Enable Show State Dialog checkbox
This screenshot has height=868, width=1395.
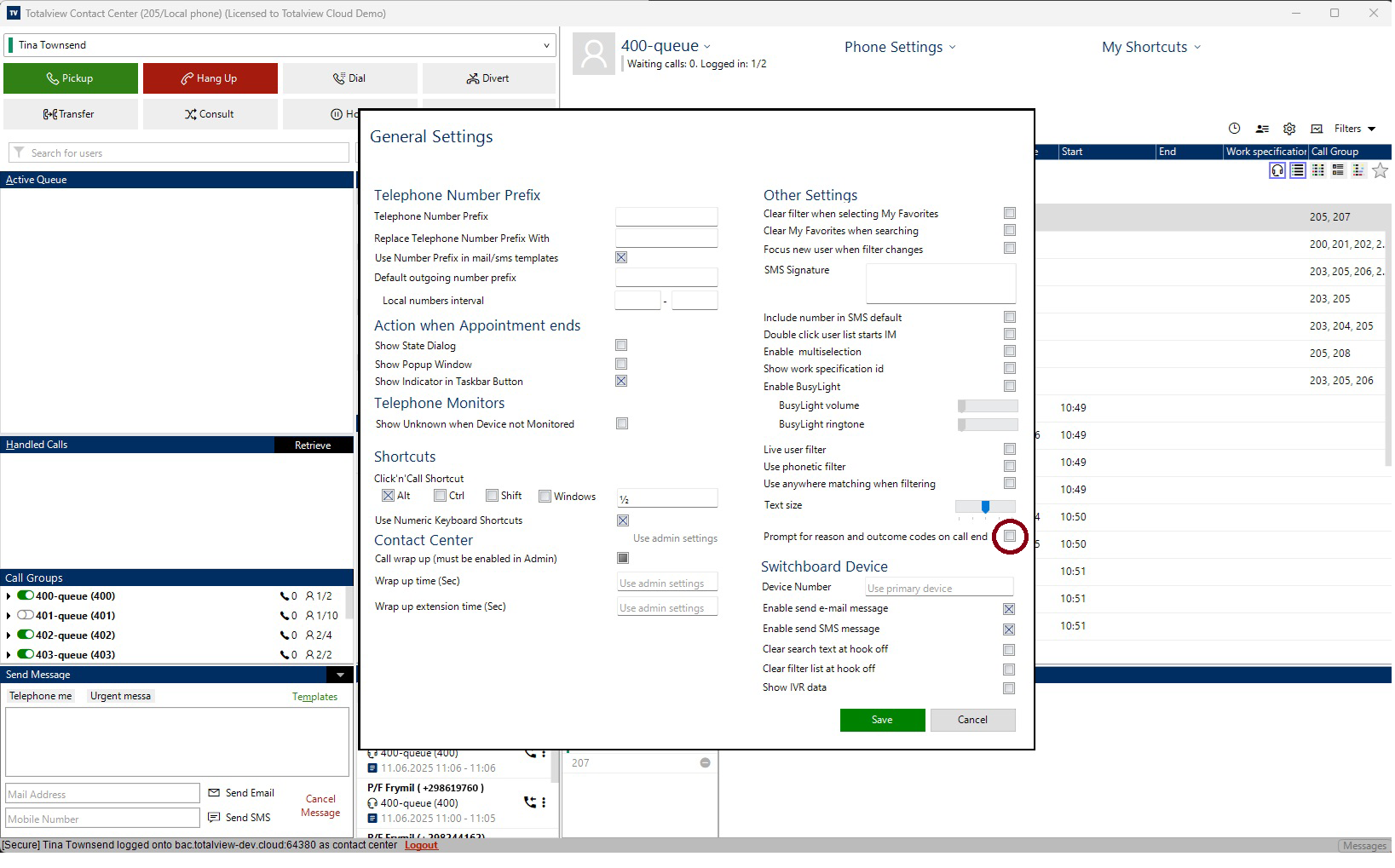(621, 345)
